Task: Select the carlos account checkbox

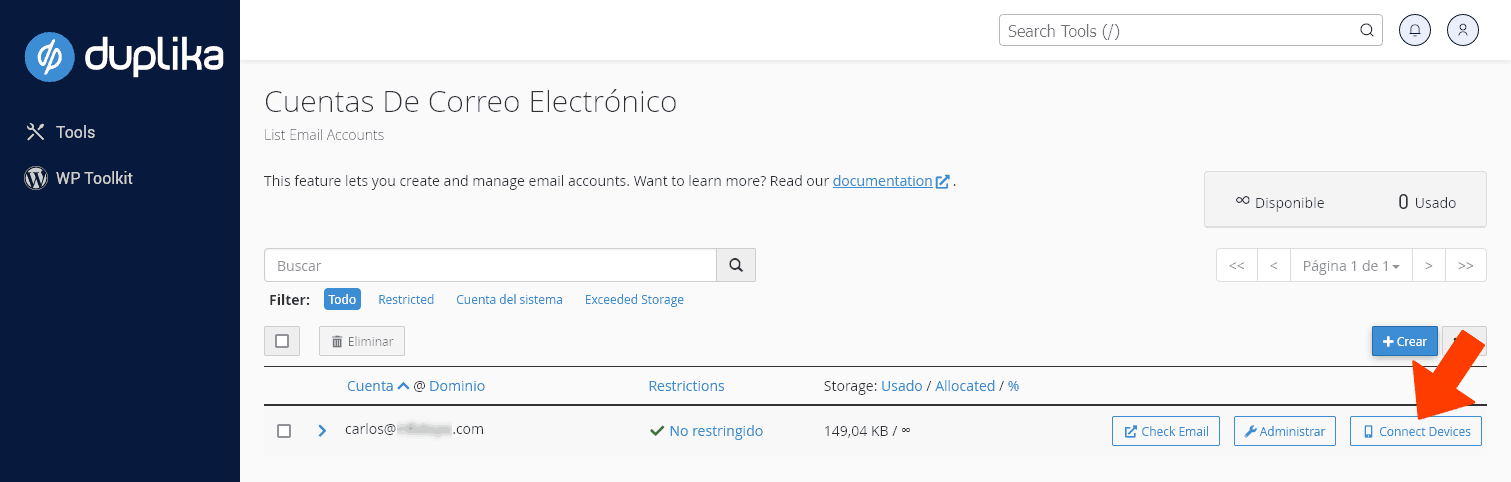Action: [284, 431]
